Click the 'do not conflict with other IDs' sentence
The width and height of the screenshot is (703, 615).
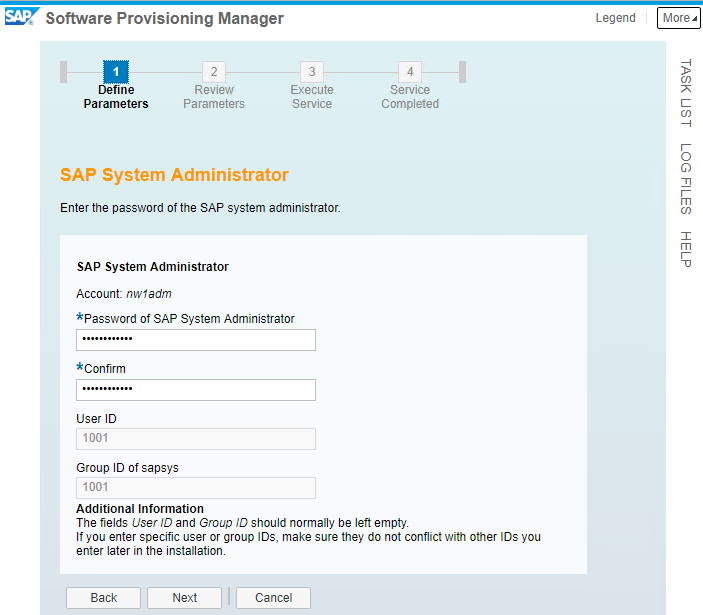pos(308,537)
